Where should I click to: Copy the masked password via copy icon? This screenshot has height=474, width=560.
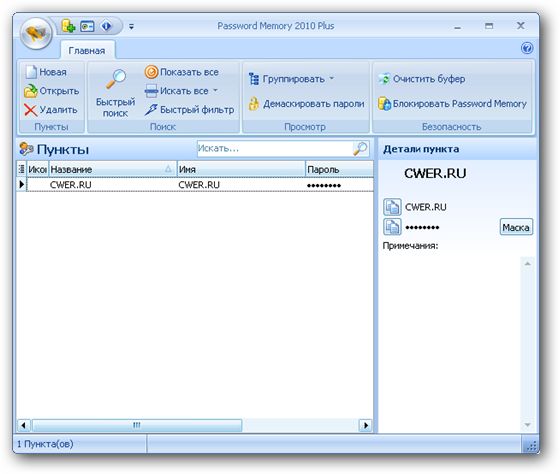392,227
